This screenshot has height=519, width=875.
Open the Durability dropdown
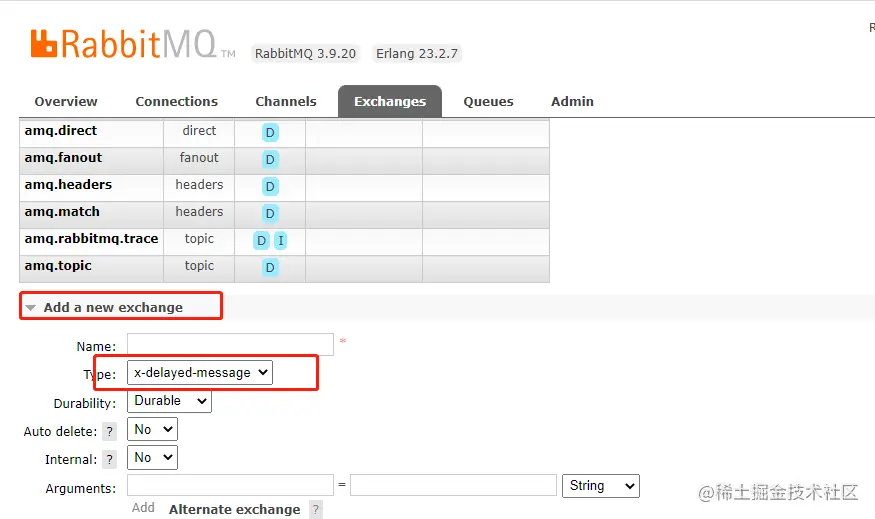[170, 401]
